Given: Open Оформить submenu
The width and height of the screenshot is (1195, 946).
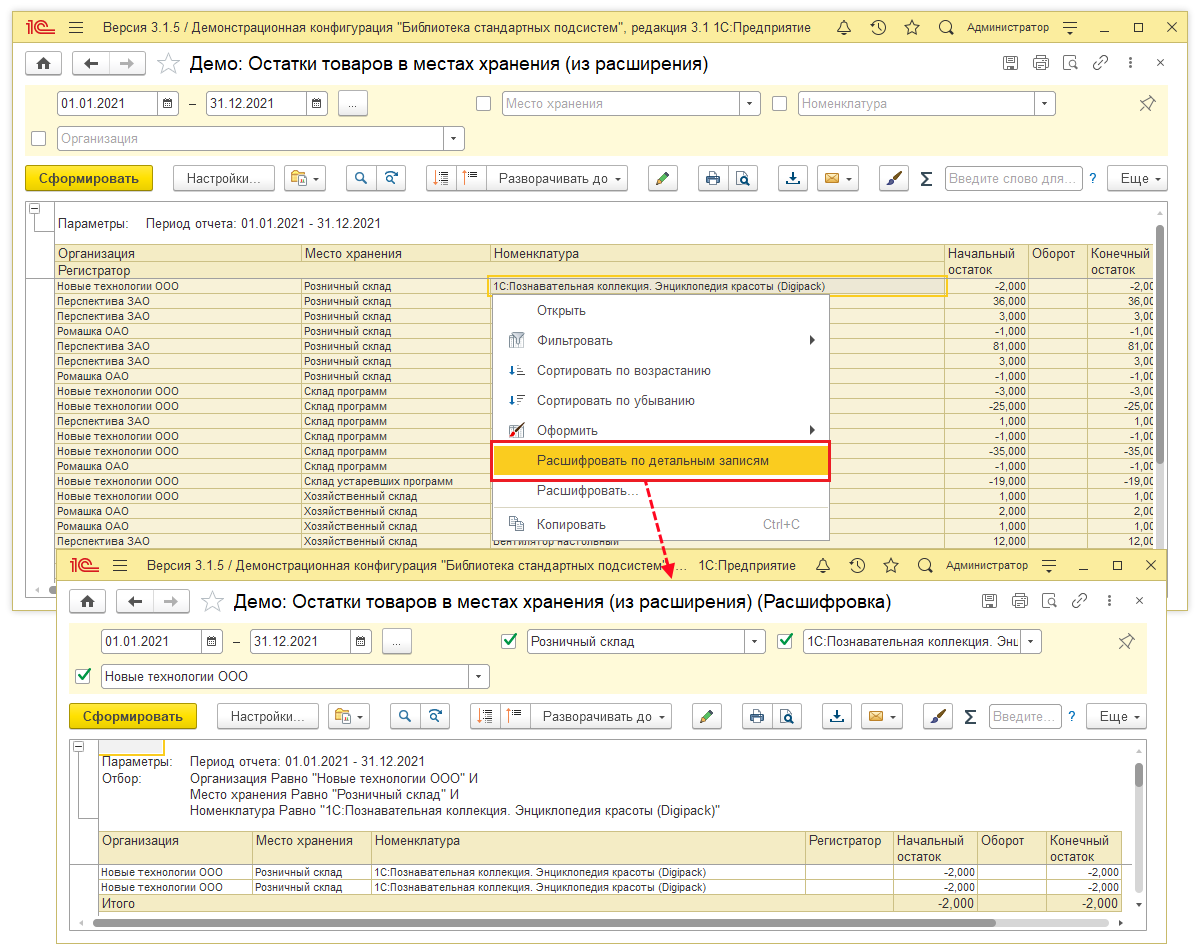Looking at the screenshot, I should click(660, 430).
